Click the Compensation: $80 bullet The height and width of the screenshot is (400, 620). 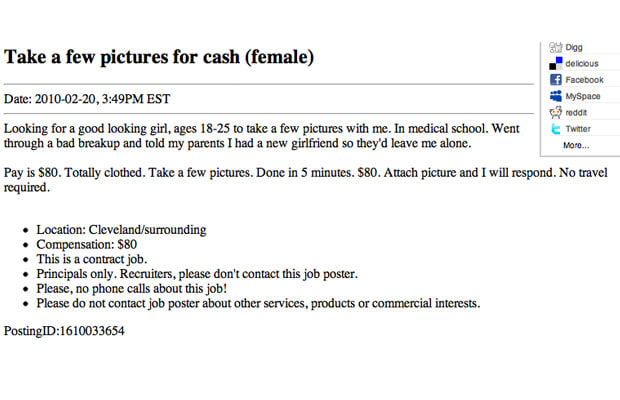pos(87,244)
